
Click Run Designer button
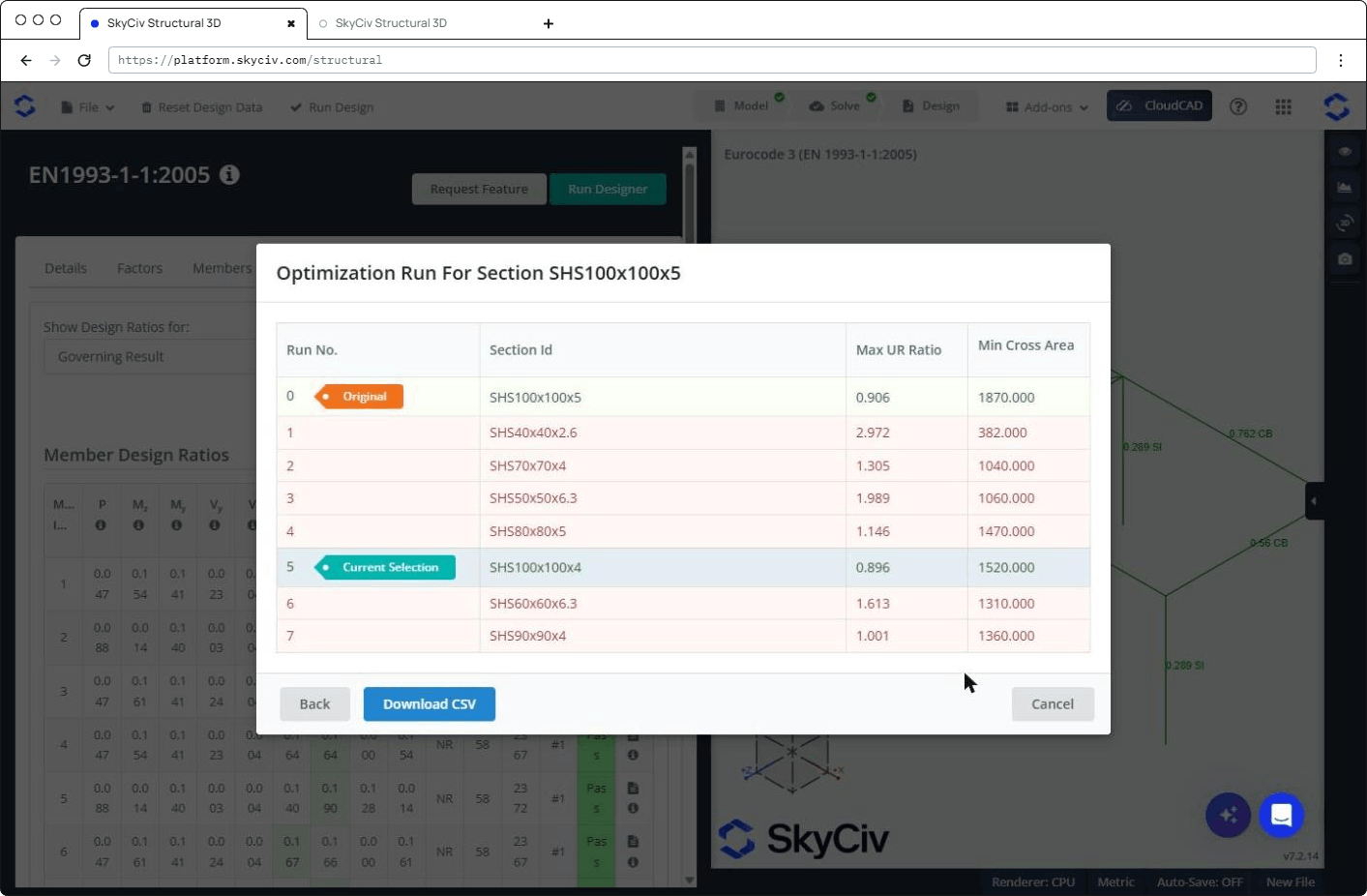point(608,190)
